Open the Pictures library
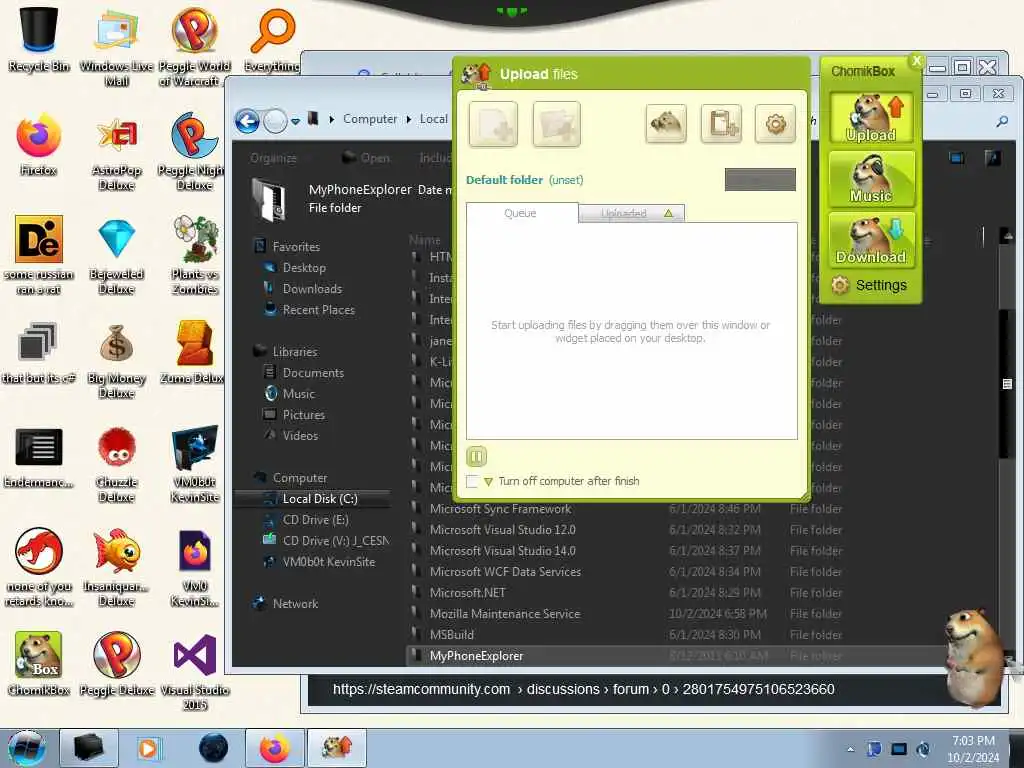Screen dimensions: 1024x768 pyautogui.click(x=304, y=415)
